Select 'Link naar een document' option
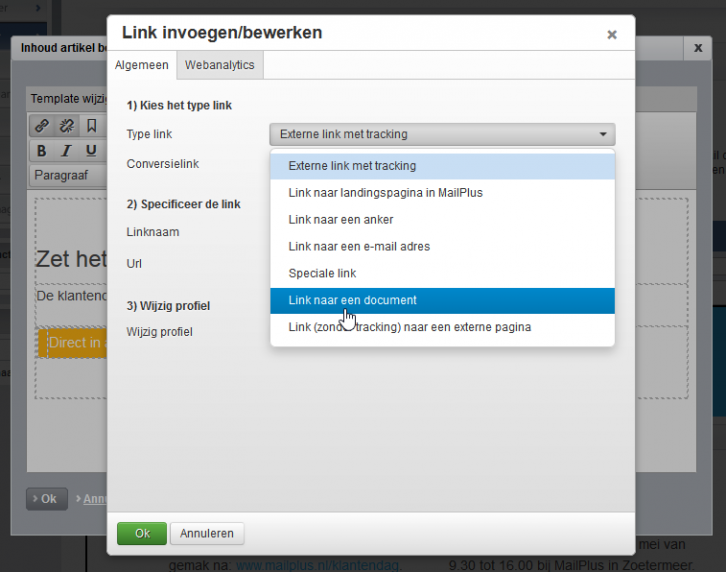Image resolution: width=726 pixels, height=572 pixels. pyautogui.click(x=352, y=300)
